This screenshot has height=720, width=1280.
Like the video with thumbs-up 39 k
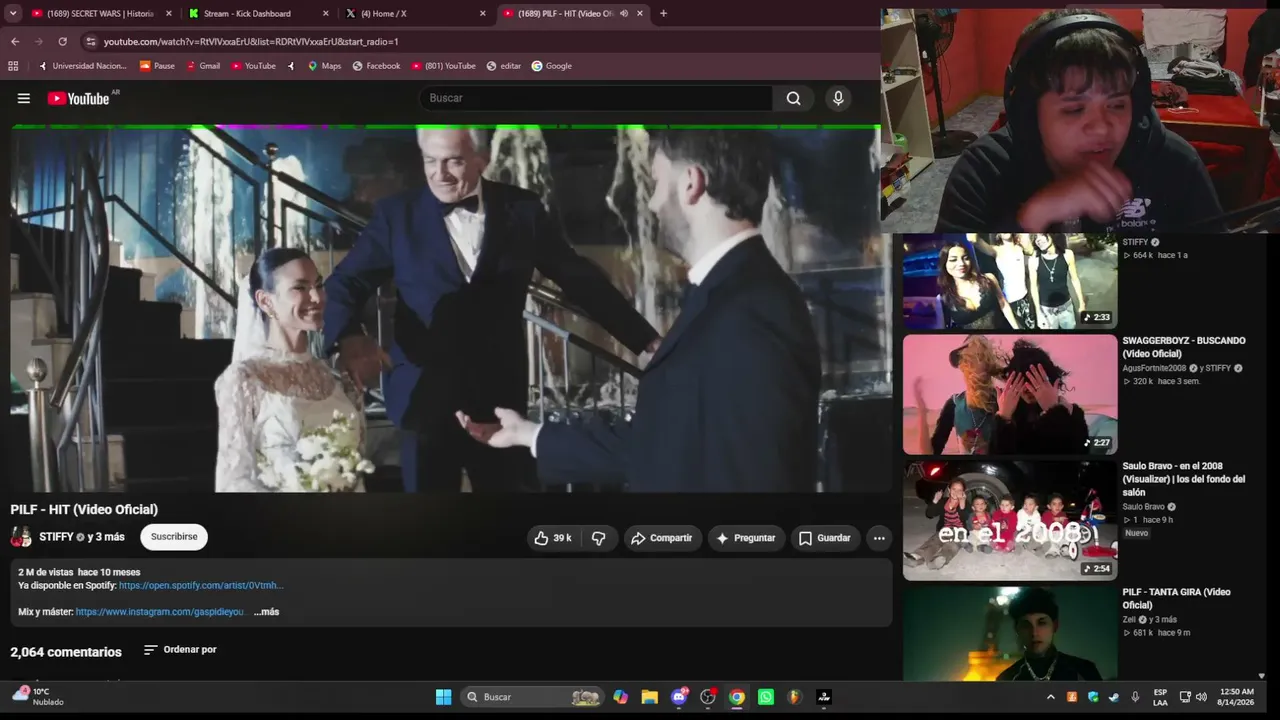(x=552, y=538)
